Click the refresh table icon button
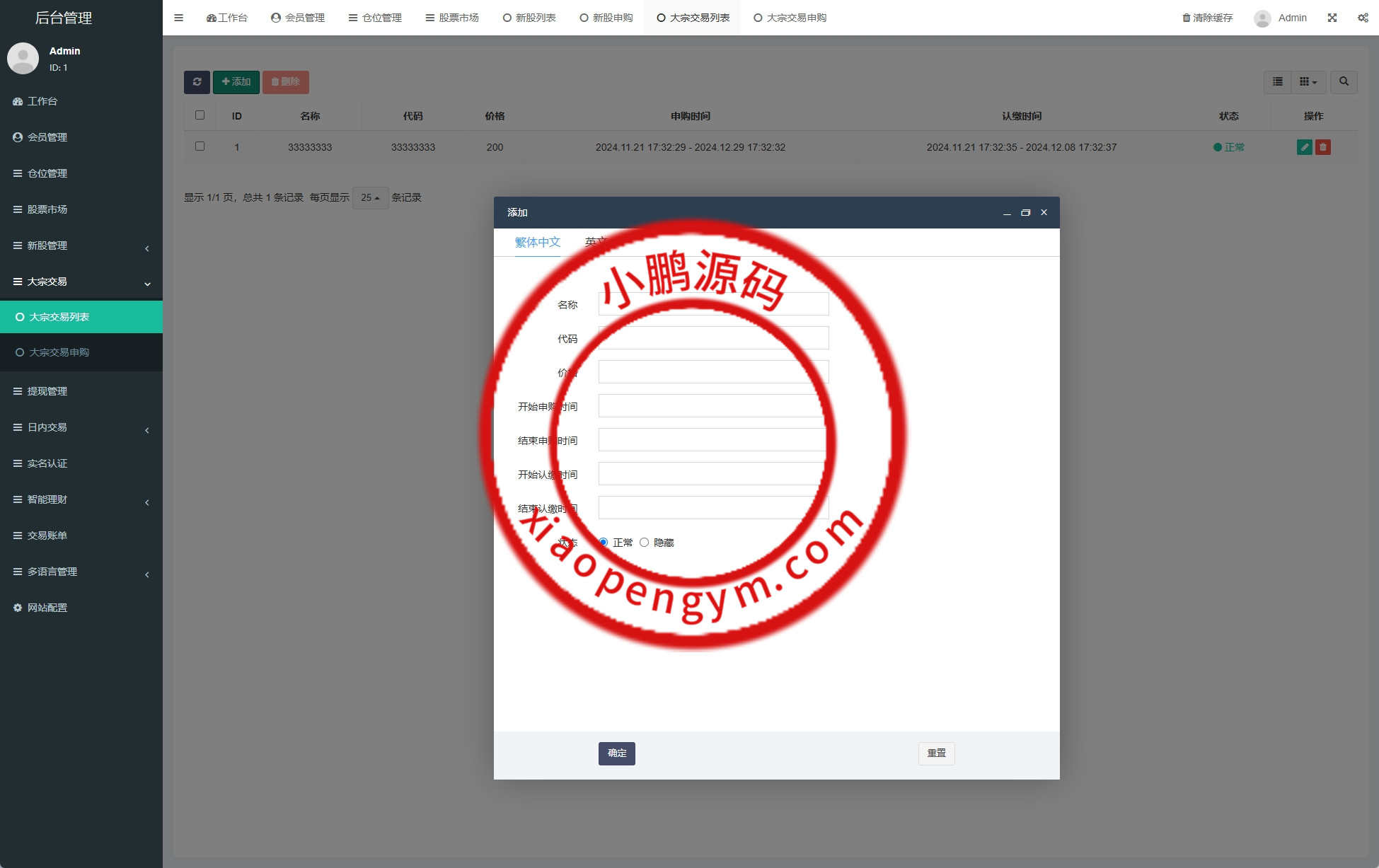 197,82
